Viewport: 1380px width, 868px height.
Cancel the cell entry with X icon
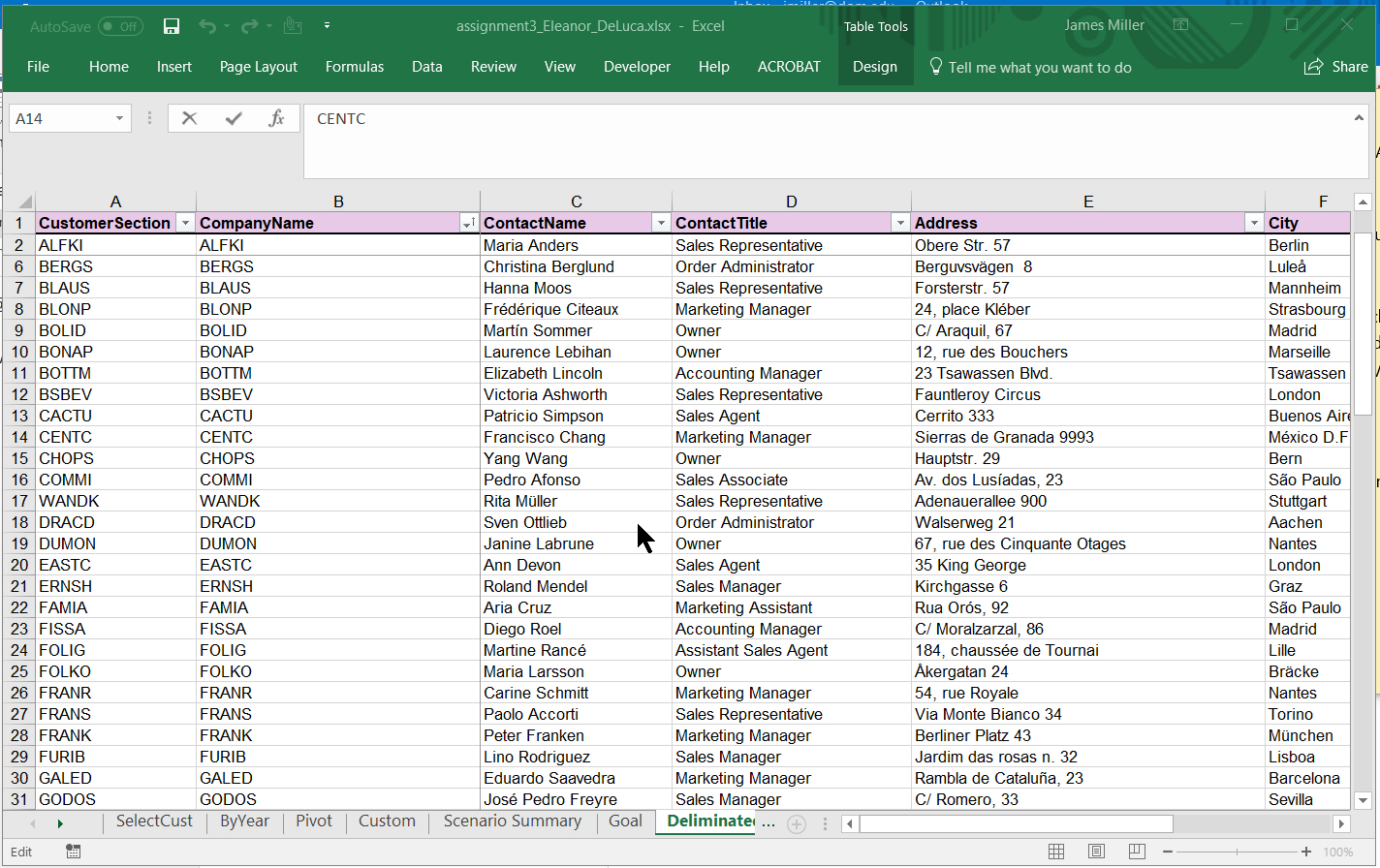click(x=189, y=118)
